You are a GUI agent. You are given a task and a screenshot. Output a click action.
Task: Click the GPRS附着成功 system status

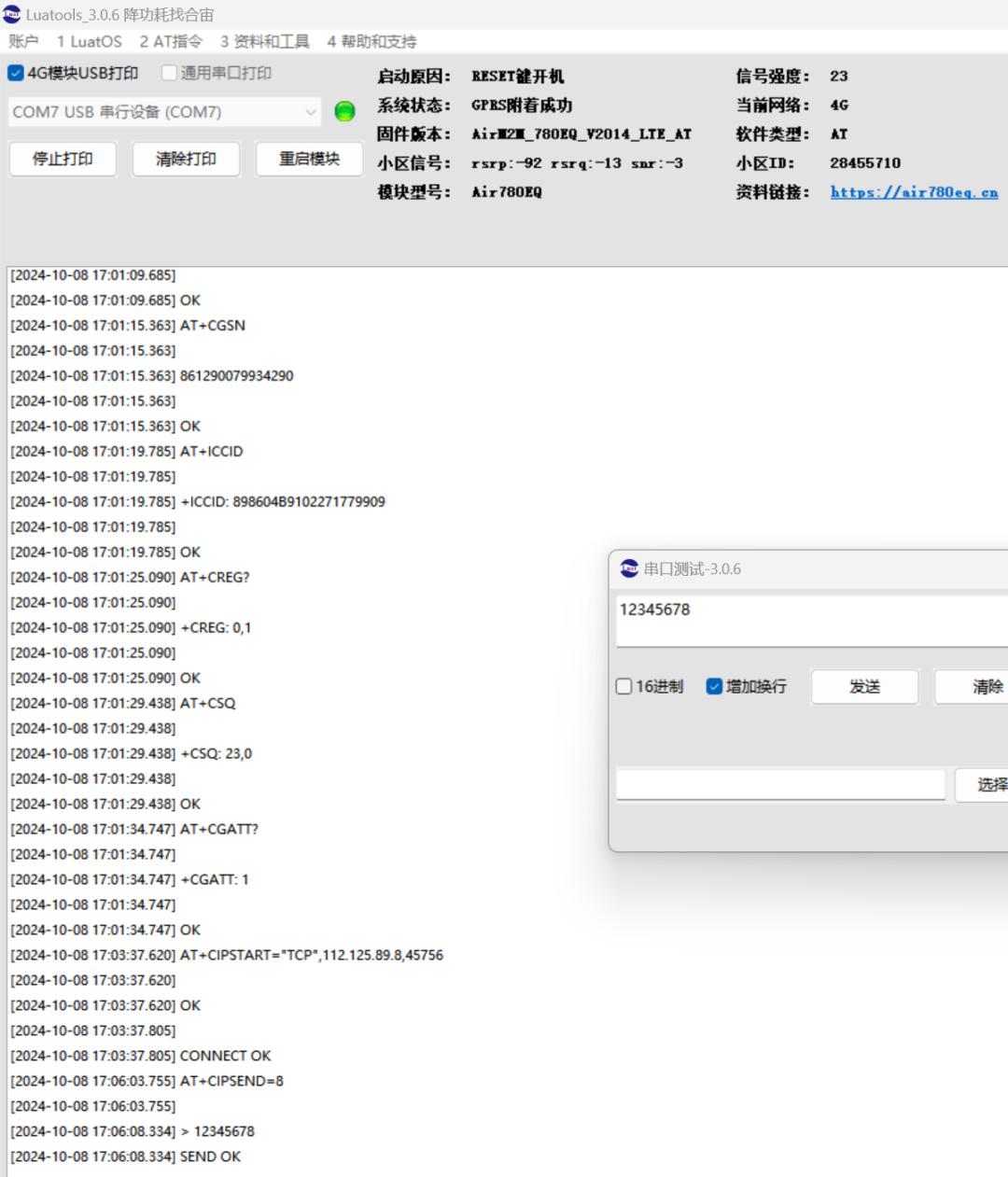(522, 105)
